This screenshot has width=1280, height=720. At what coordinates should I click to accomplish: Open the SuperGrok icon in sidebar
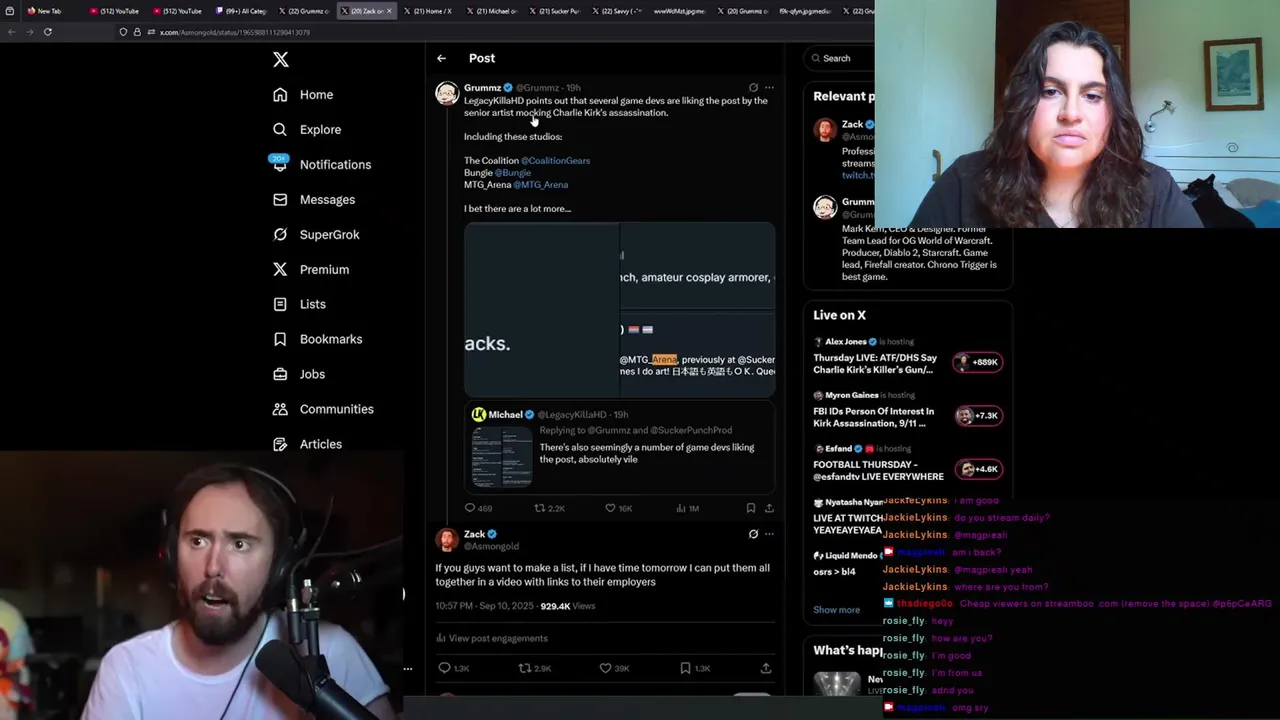[280, 235]
